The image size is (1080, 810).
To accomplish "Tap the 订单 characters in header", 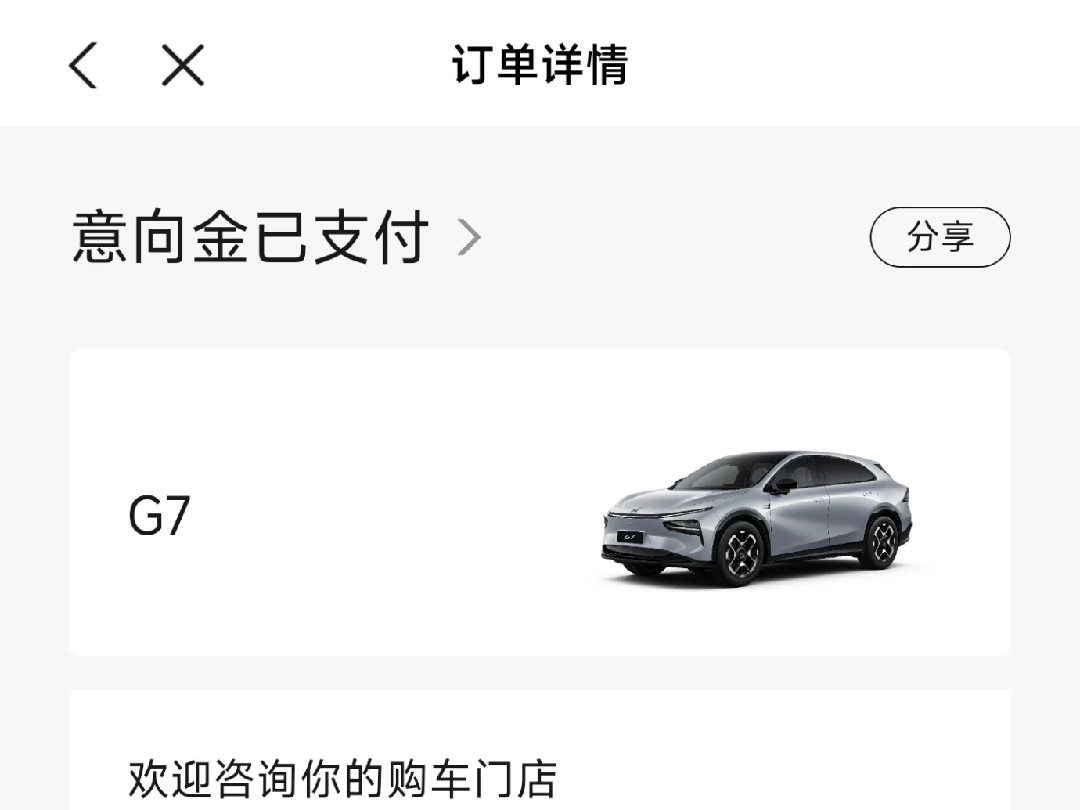I will (x=495, y=65).
